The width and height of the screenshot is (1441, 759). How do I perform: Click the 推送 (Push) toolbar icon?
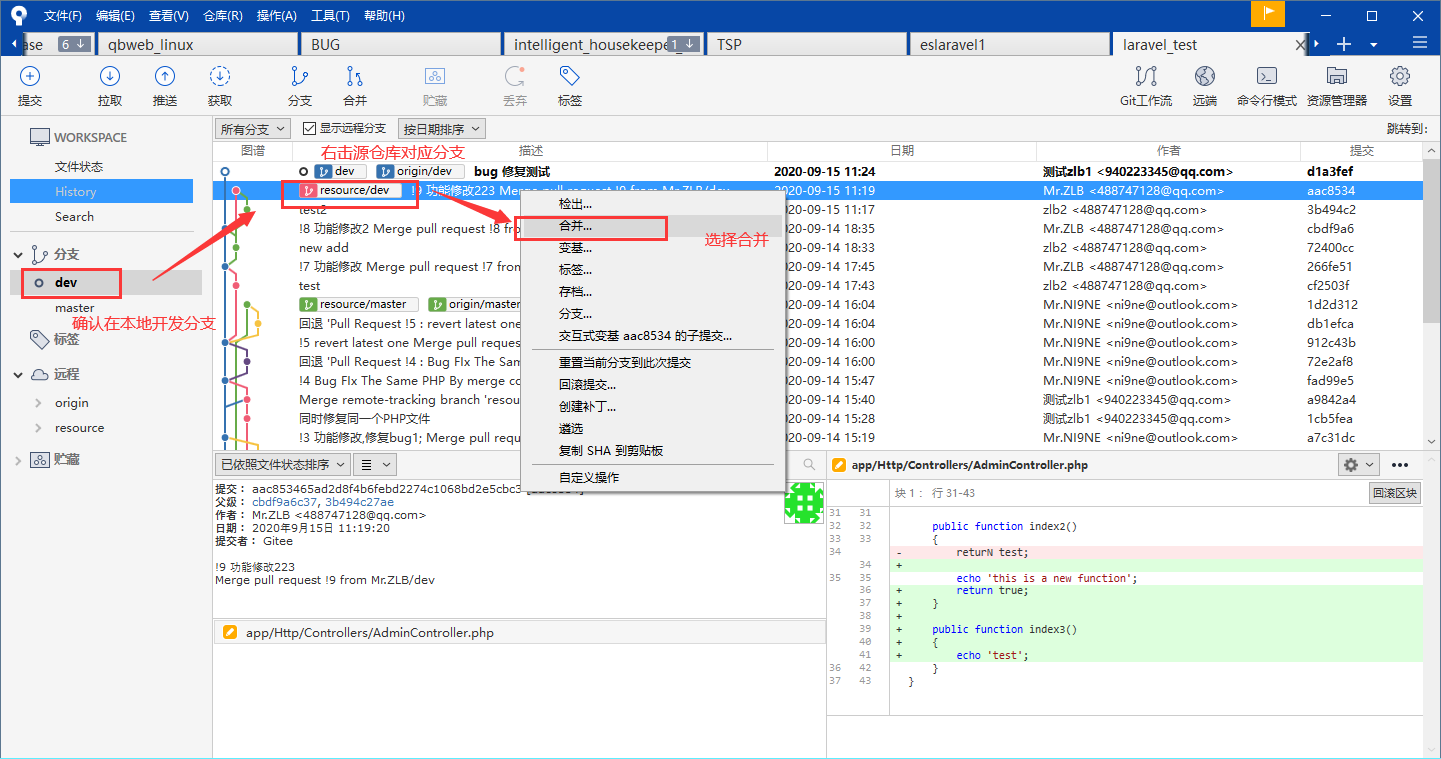click(165, 77)
